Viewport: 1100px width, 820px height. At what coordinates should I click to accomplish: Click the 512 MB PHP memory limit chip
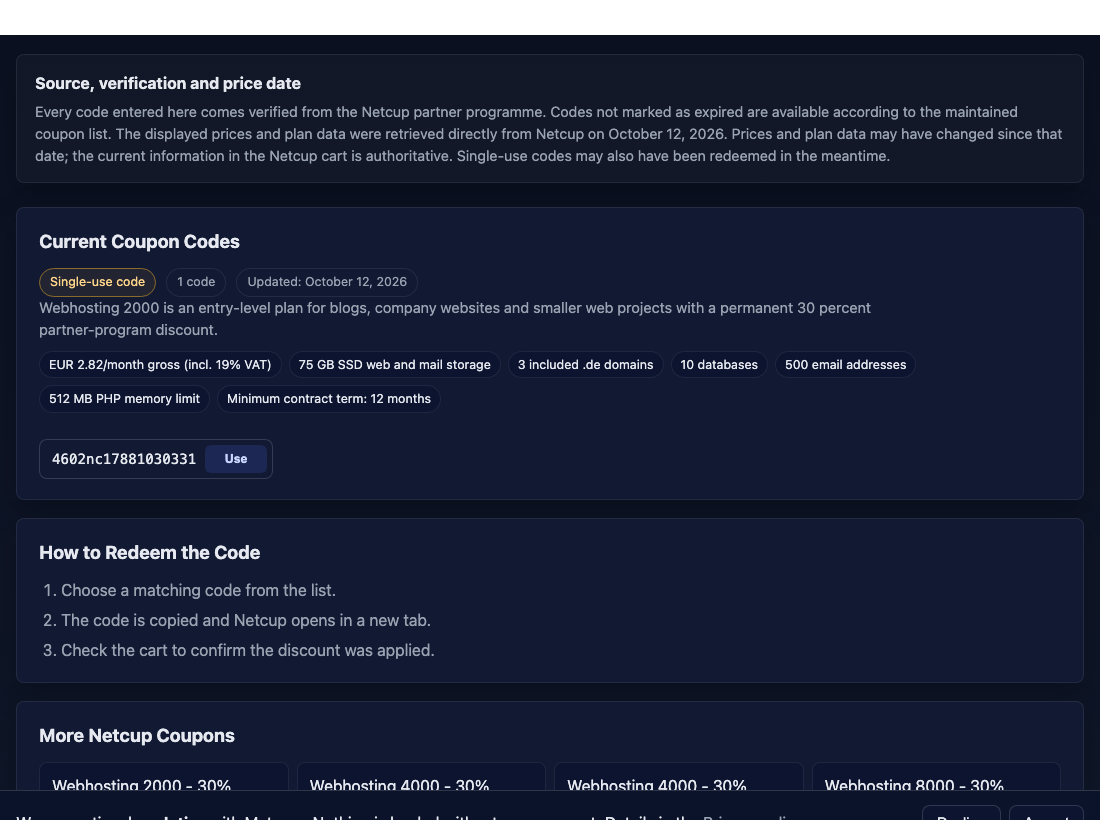pyautogui.click(x=124, y=399)
